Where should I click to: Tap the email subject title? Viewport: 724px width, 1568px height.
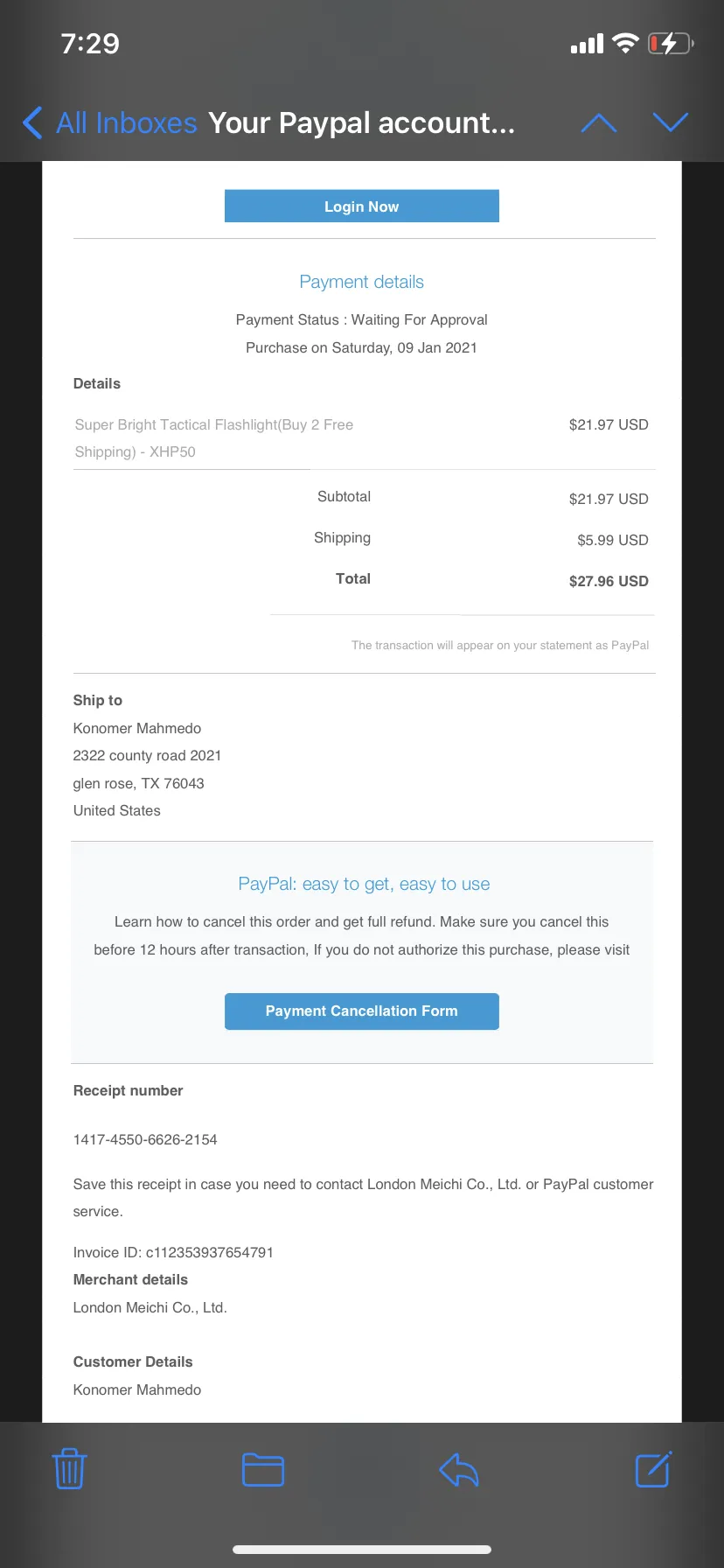(362, 122)
